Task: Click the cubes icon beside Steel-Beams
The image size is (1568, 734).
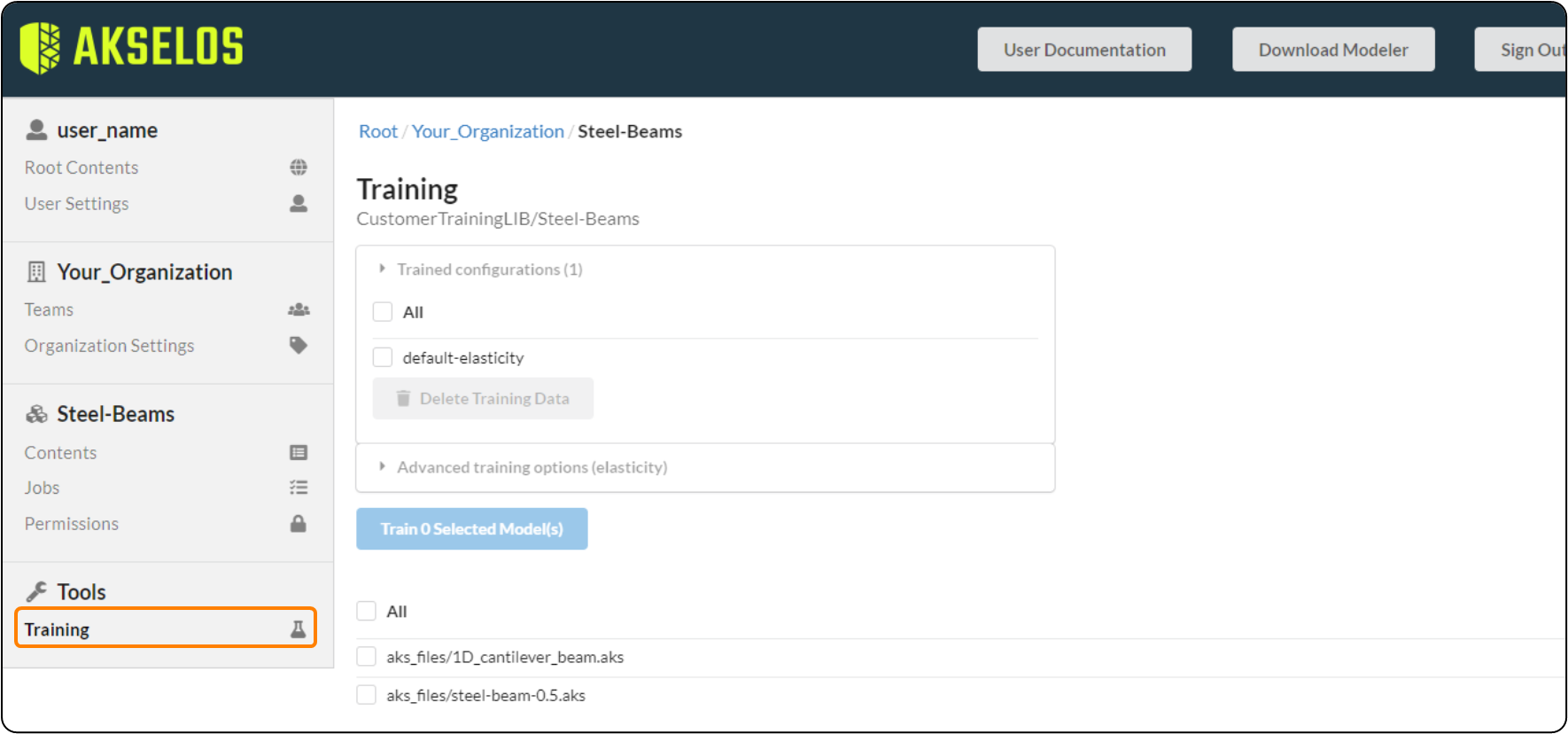Action: [x=36, y=414]
